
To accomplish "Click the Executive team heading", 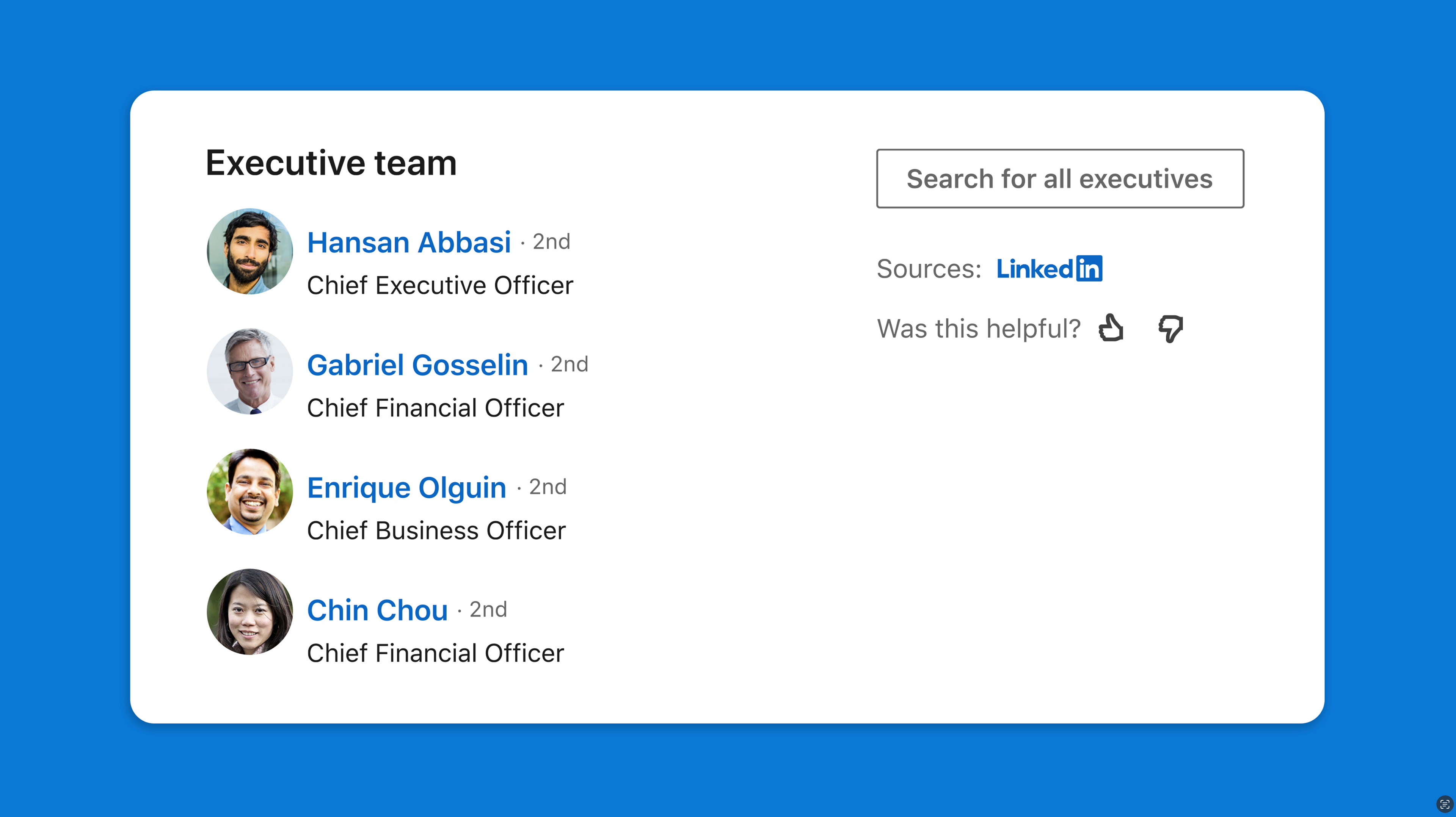I will [331, 163].
